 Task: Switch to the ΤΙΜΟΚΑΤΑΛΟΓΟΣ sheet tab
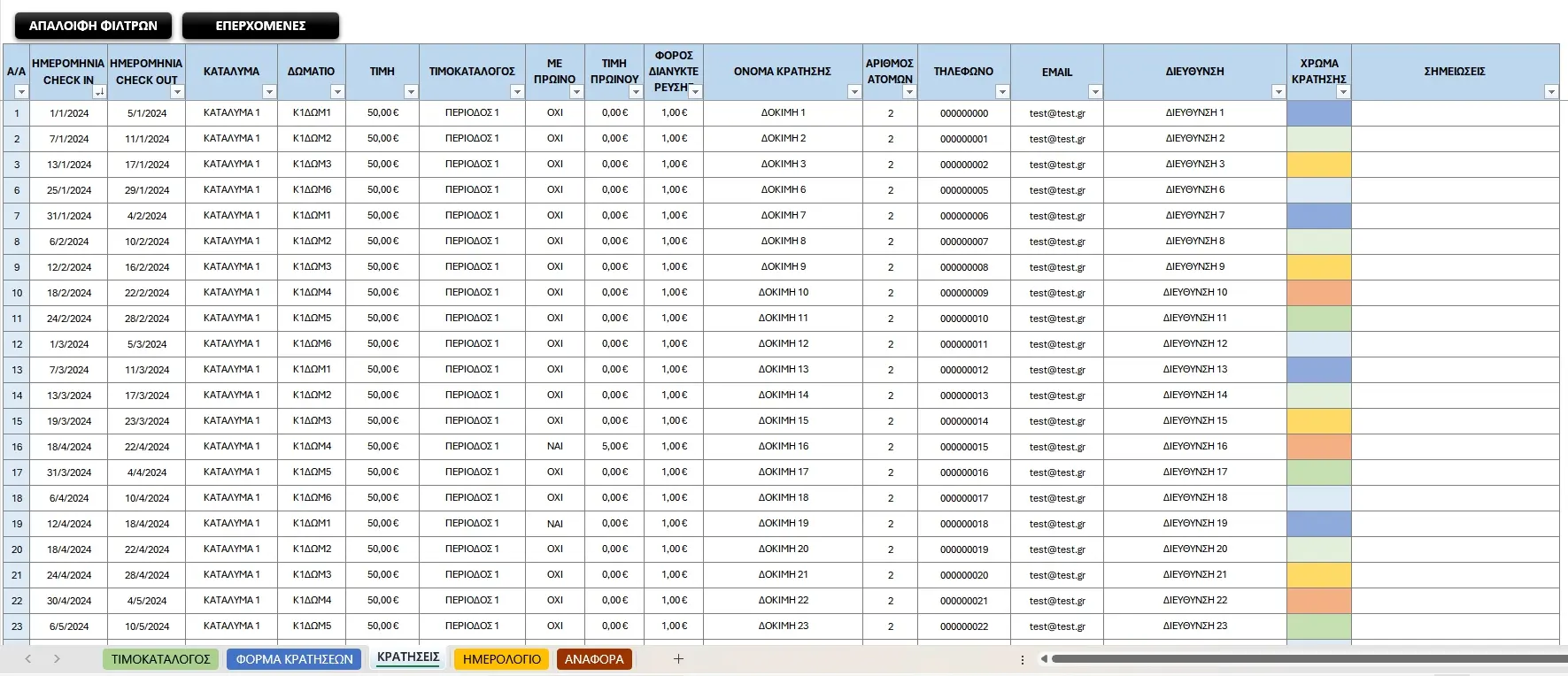[160, 659]
